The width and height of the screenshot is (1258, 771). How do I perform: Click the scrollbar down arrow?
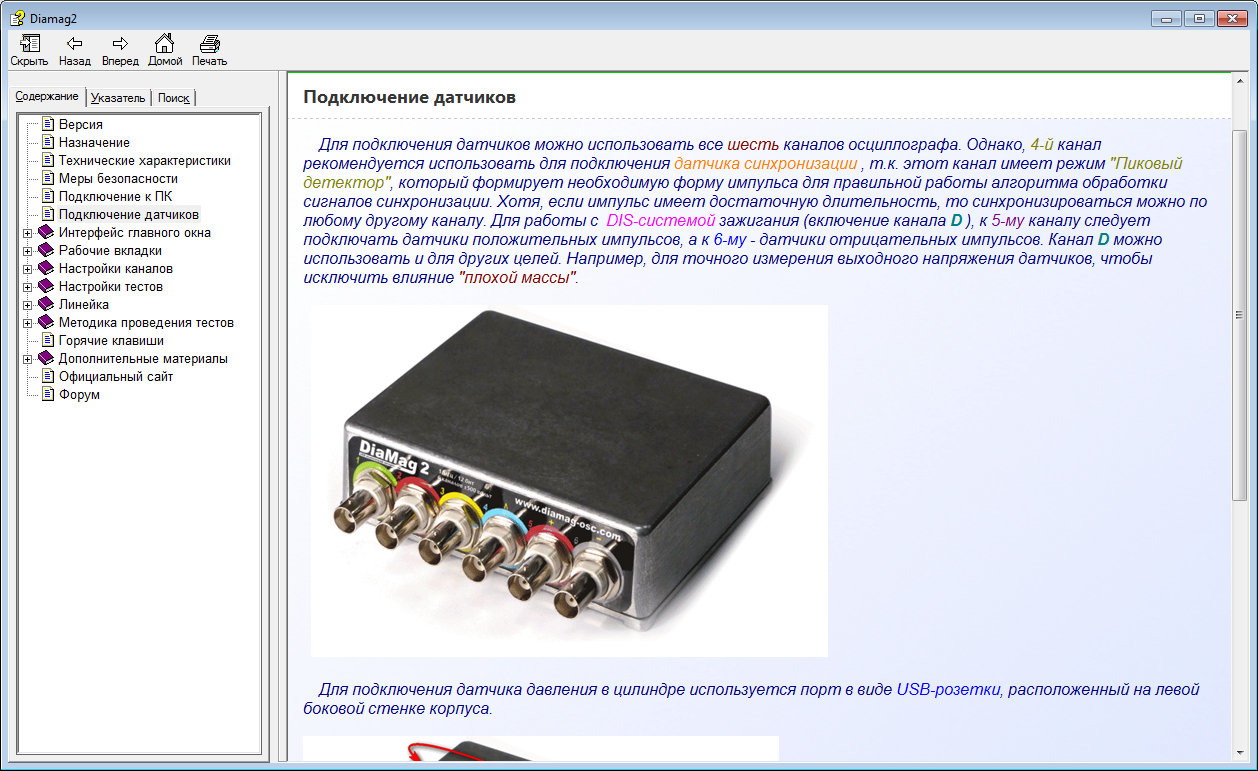click(x=1240, y=751)
